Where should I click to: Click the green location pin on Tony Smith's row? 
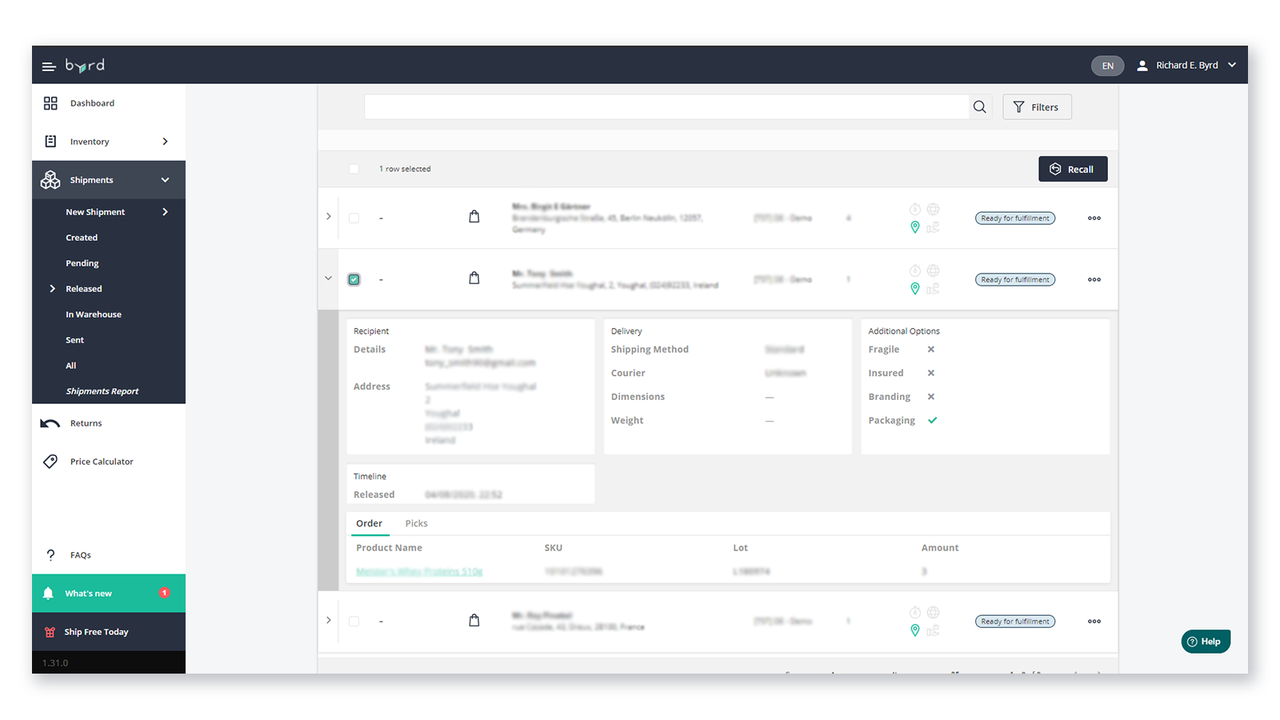pyautogui.click(x=914, y=288)
